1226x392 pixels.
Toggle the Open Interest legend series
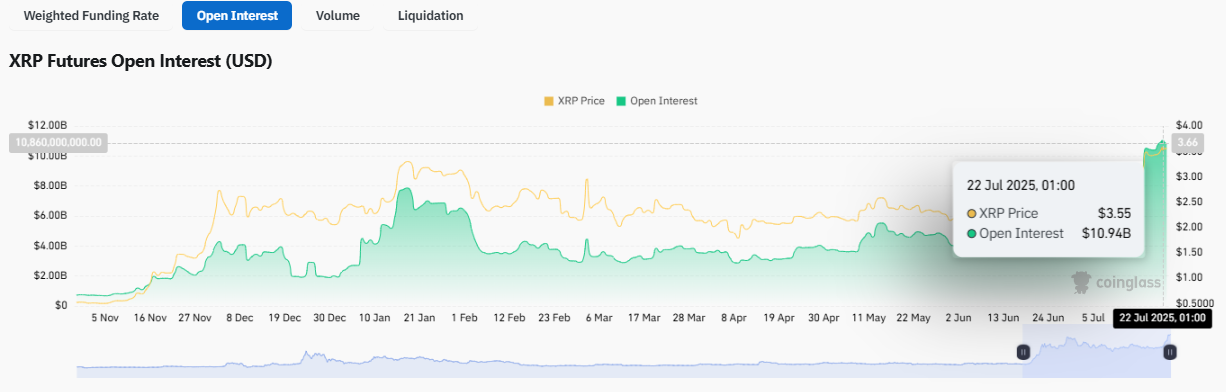[x=657, y=101]
